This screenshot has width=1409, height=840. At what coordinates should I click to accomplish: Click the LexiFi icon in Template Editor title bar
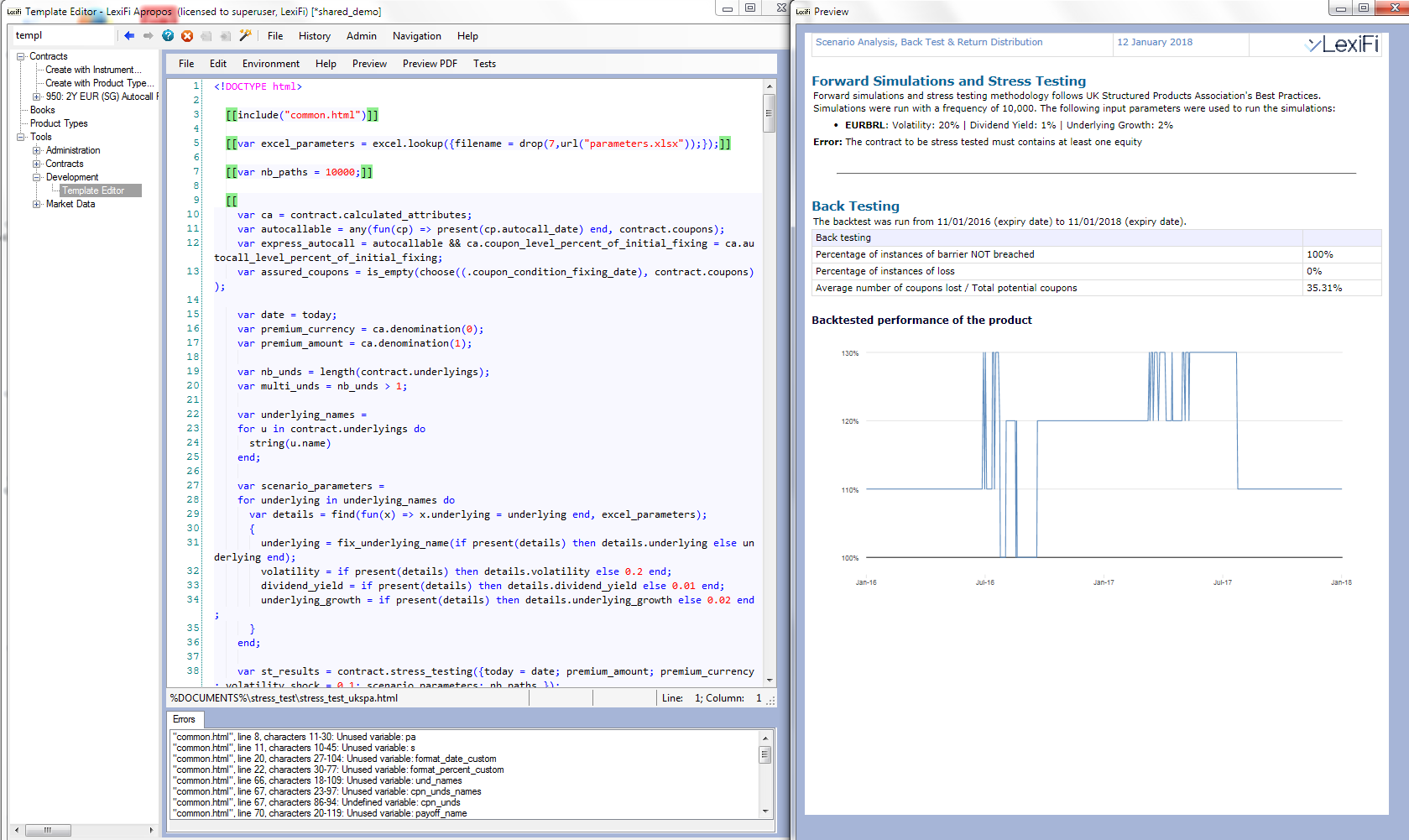tap(14, 12)
